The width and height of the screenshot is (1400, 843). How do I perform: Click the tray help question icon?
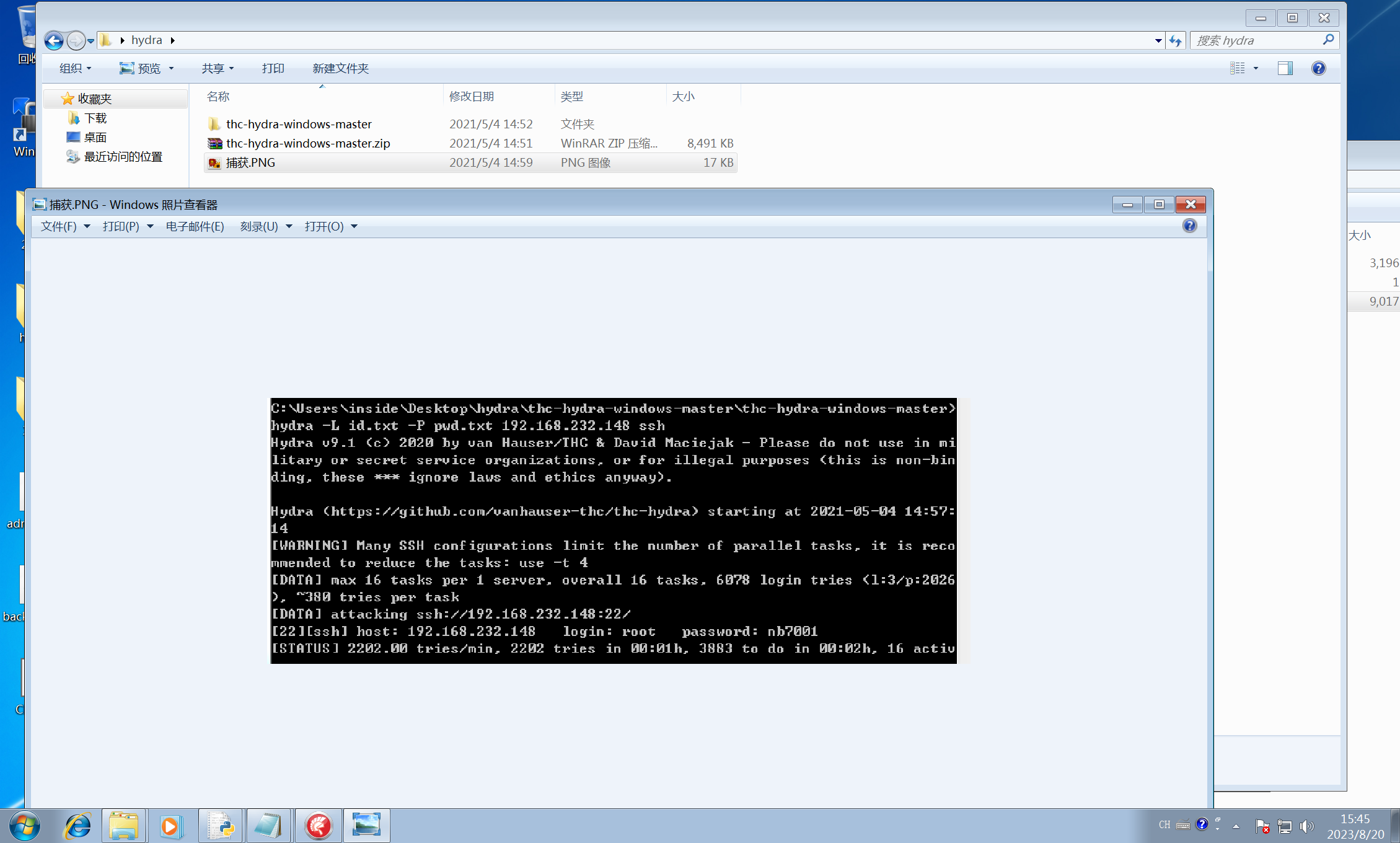coord(1202,824)
